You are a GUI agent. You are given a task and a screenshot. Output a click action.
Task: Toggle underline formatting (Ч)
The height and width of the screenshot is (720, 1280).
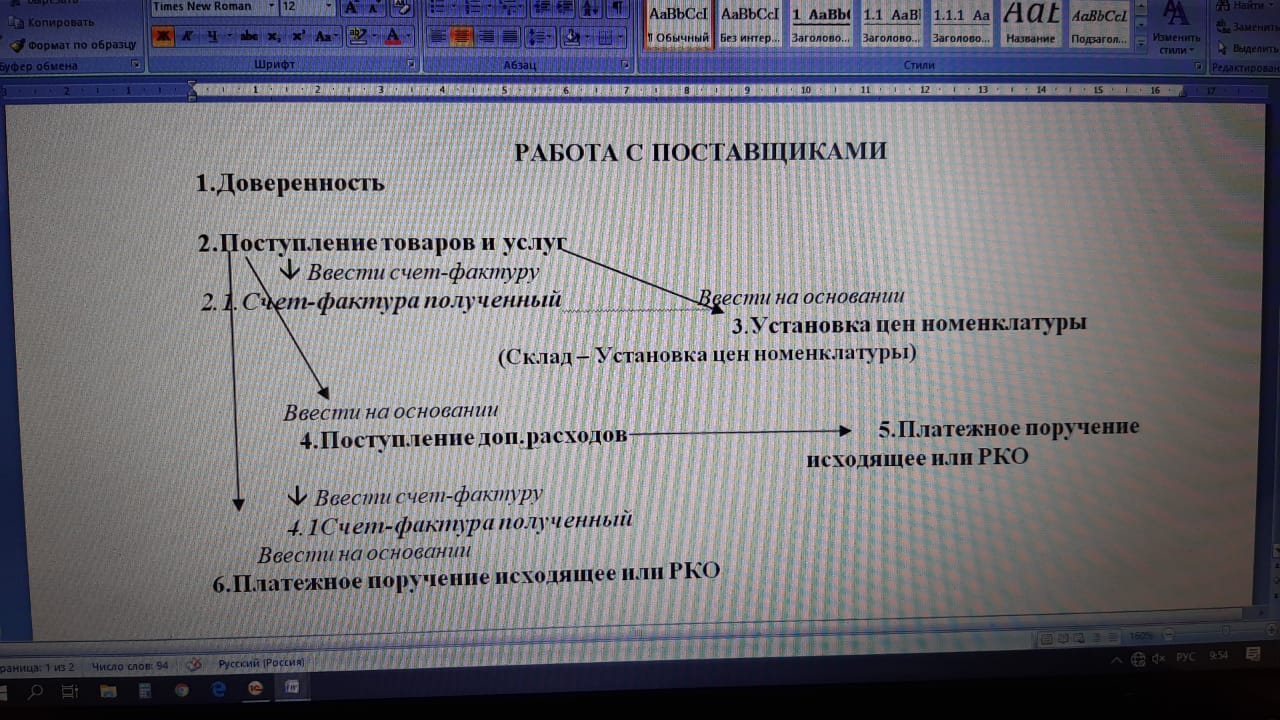coord(211,37)
